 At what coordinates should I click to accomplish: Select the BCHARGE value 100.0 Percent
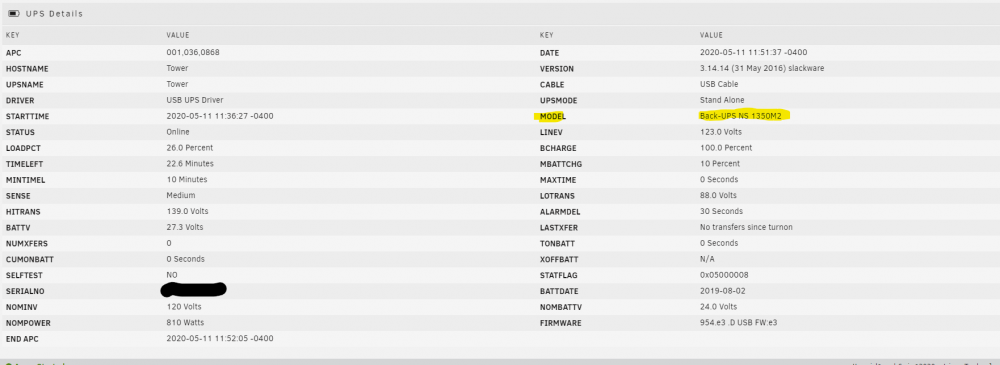tap(726, 148)
